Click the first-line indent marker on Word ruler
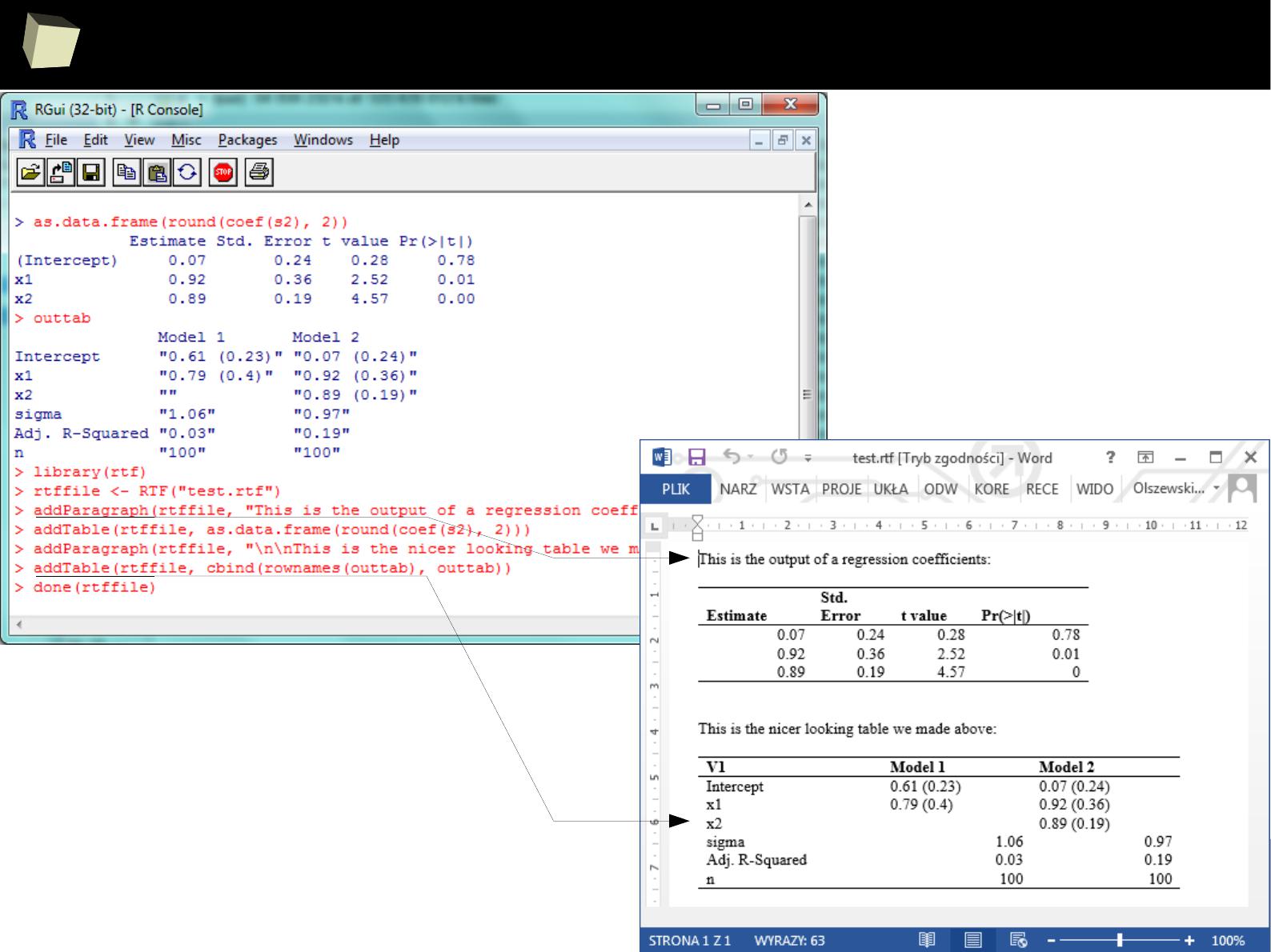Image resolution: width=1271 pixels, height=952 pixels. tap(697, 521)
